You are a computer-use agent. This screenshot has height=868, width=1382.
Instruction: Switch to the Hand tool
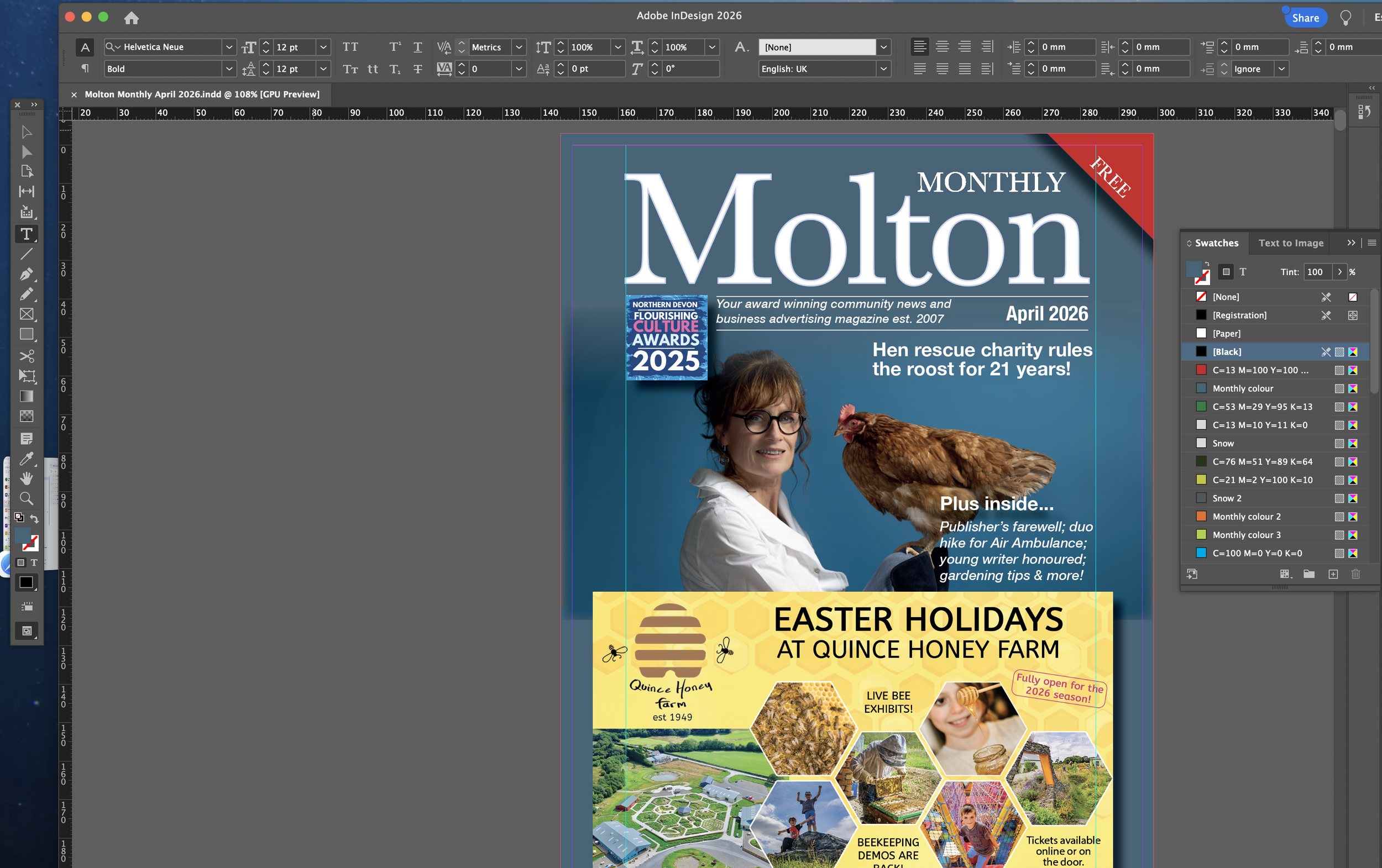(x=27, y=478)
